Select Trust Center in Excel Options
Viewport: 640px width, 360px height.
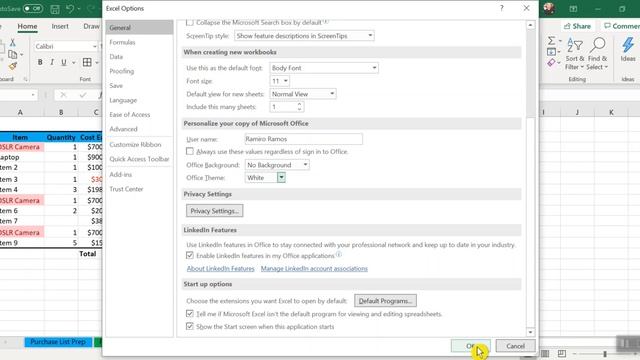coord(139,189)
